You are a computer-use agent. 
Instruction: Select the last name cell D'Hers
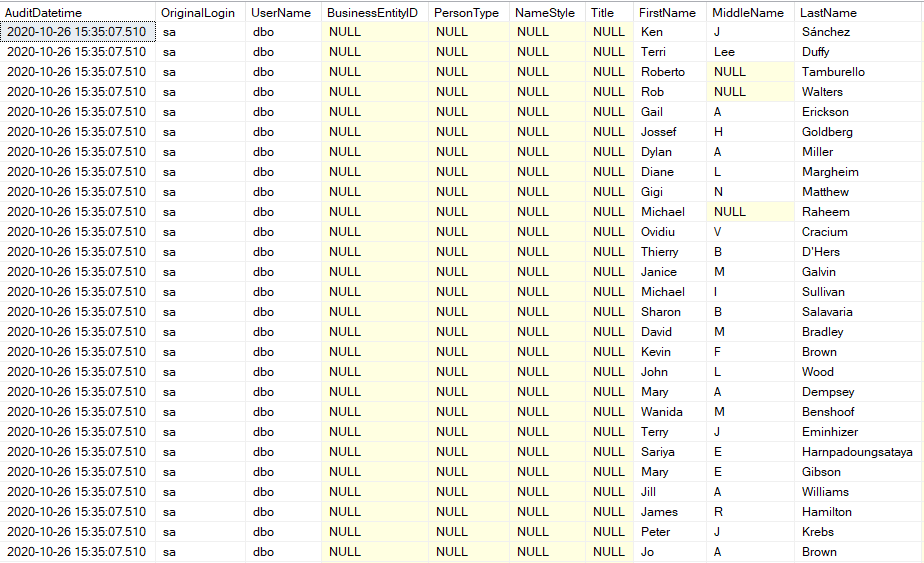pyautogui.click(x=821, y=252)
